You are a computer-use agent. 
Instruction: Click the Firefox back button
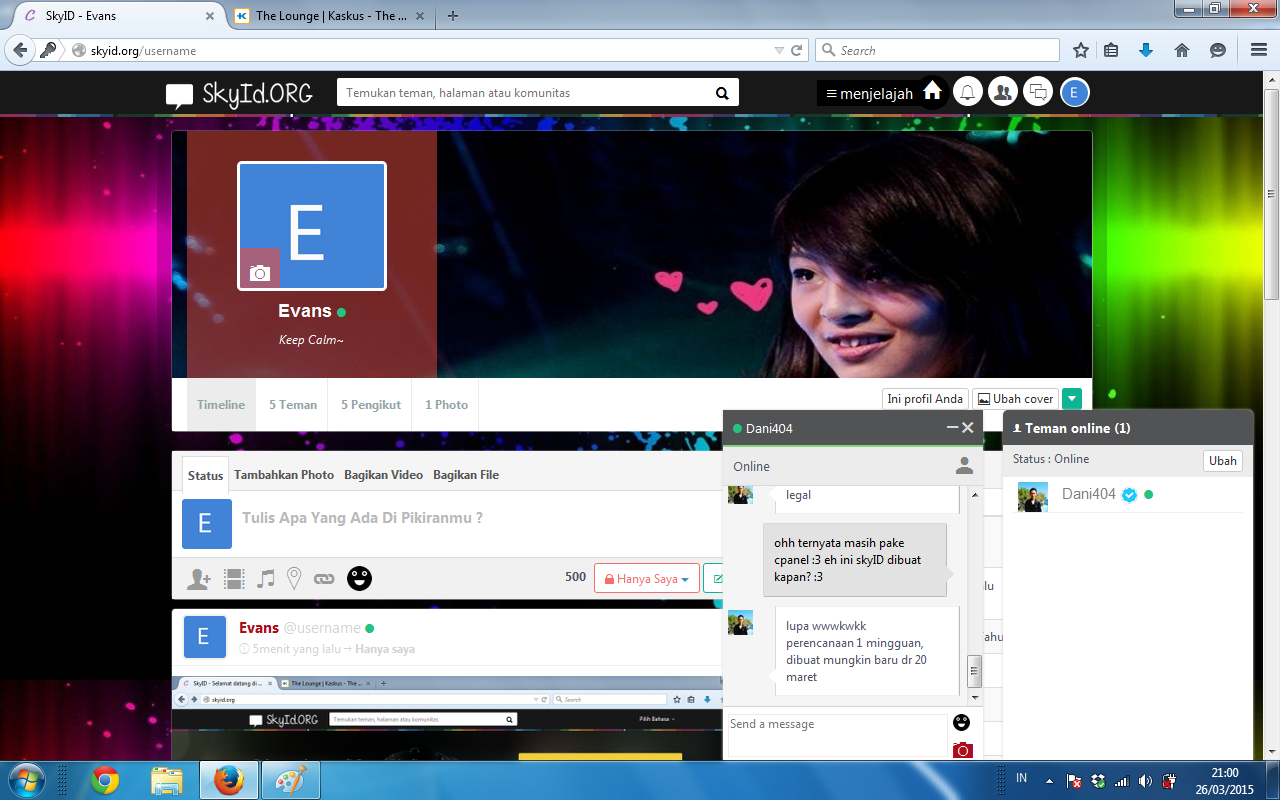pyautogui.click(x=20, y=50)
